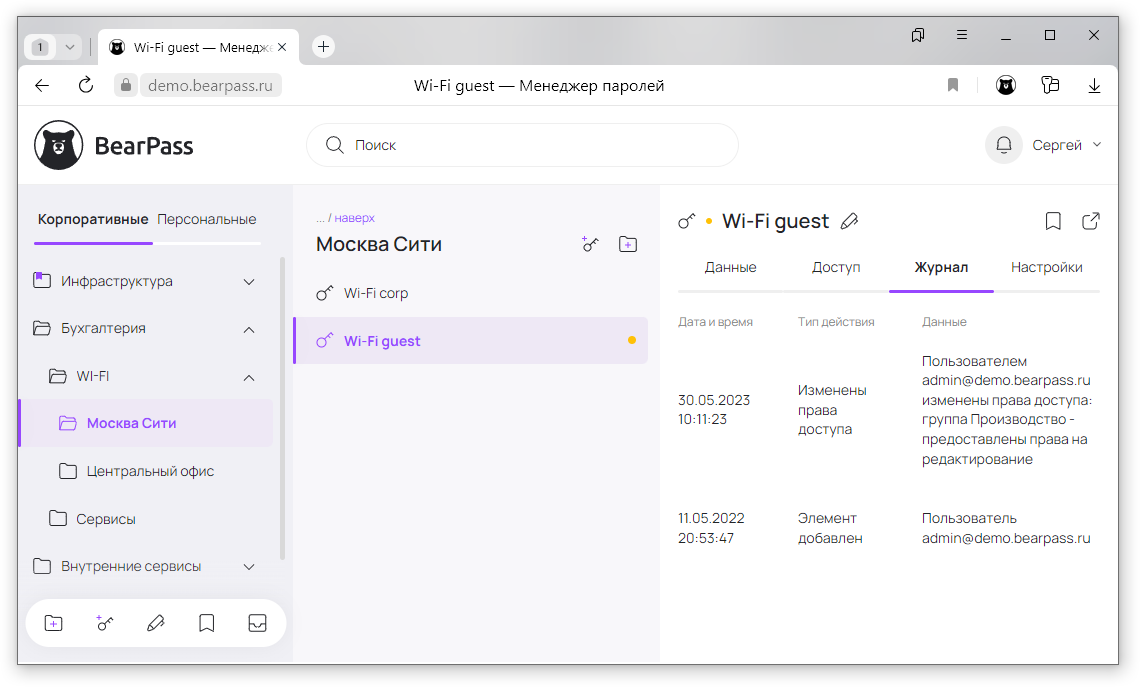Screen dimensions: 1140x687
Task: Click the add folder icon beside Москва Сити
Action: click(628, 244)
